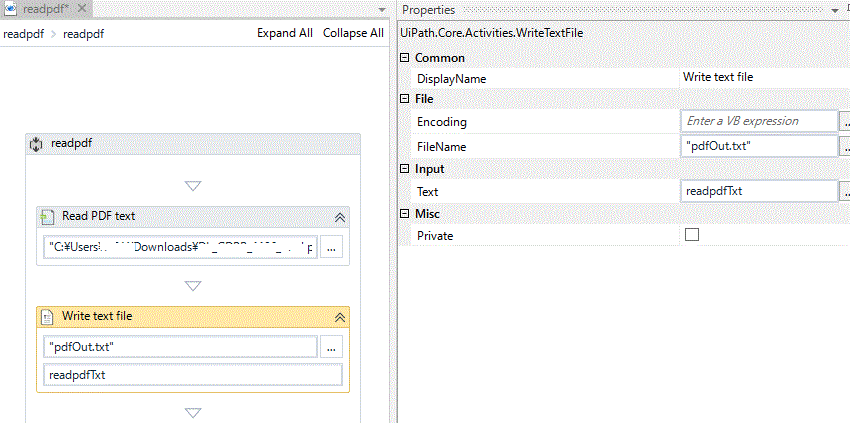This screenshot has height=423, width=850.
Task: Select the DisplayName property label
Action: tap(452, 79)
